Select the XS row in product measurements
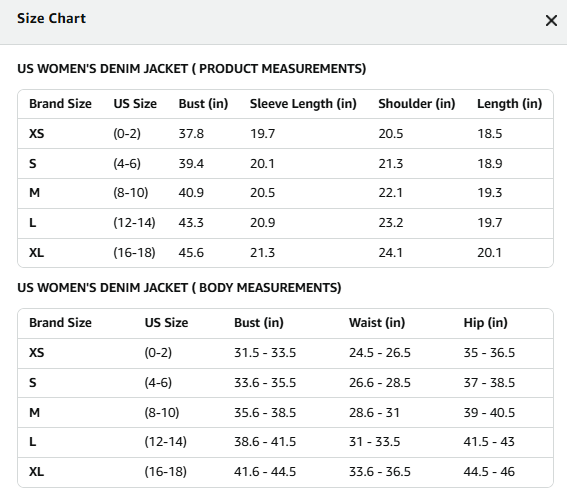The image size is (567, 497). click(285, 134)
